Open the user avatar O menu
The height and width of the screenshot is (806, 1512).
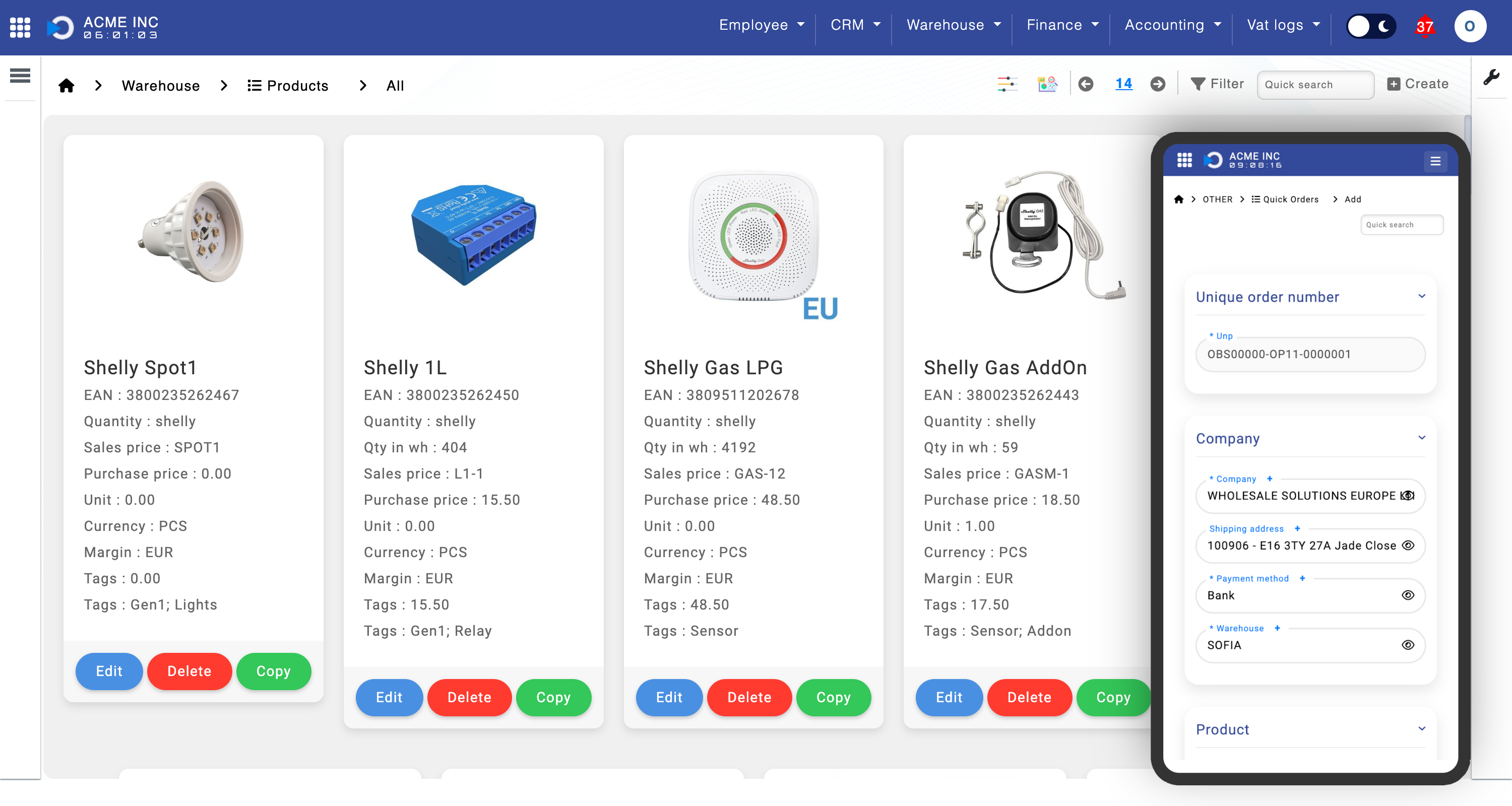(1470, 26)
